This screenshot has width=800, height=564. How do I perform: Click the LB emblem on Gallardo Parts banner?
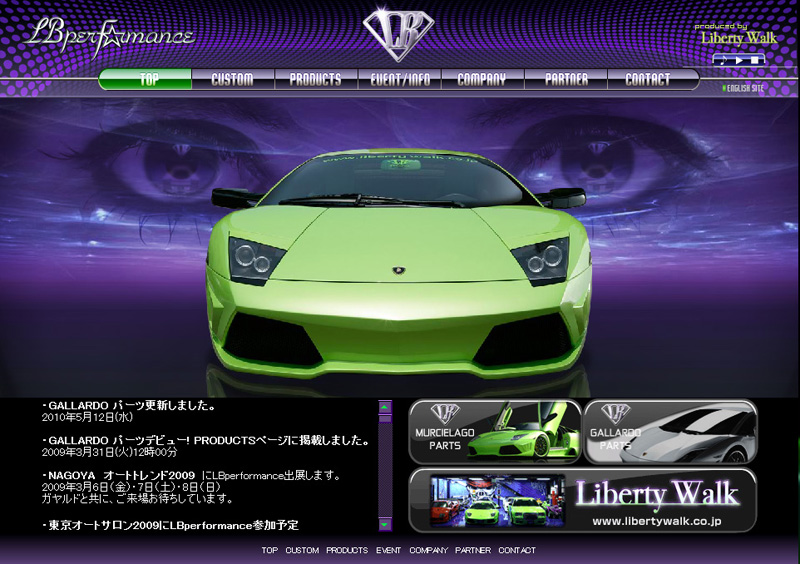(x=616, y=413)
